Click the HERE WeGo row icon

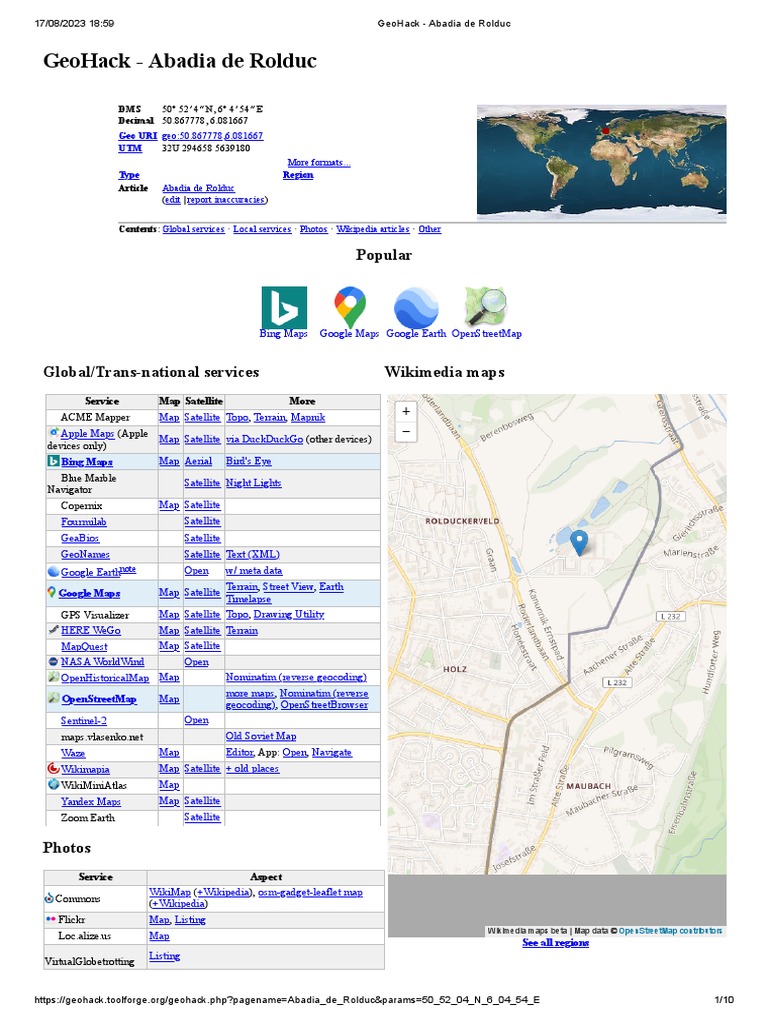54,630
